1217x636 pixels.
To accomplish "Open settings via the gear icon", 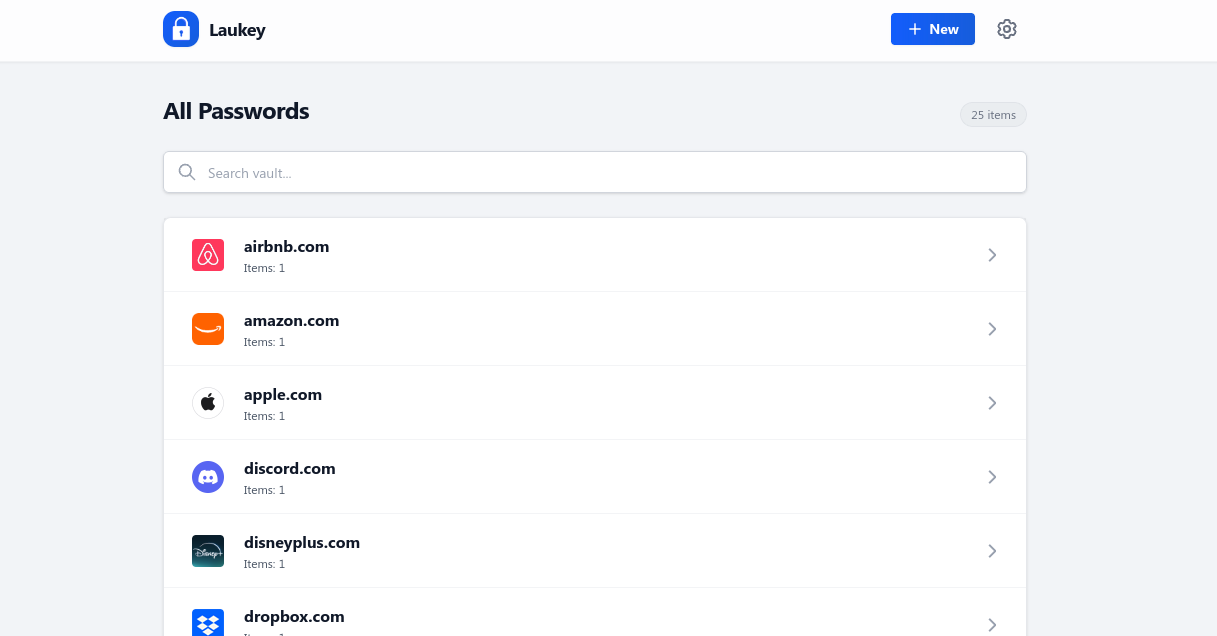I will click(x=1007, y=29).
